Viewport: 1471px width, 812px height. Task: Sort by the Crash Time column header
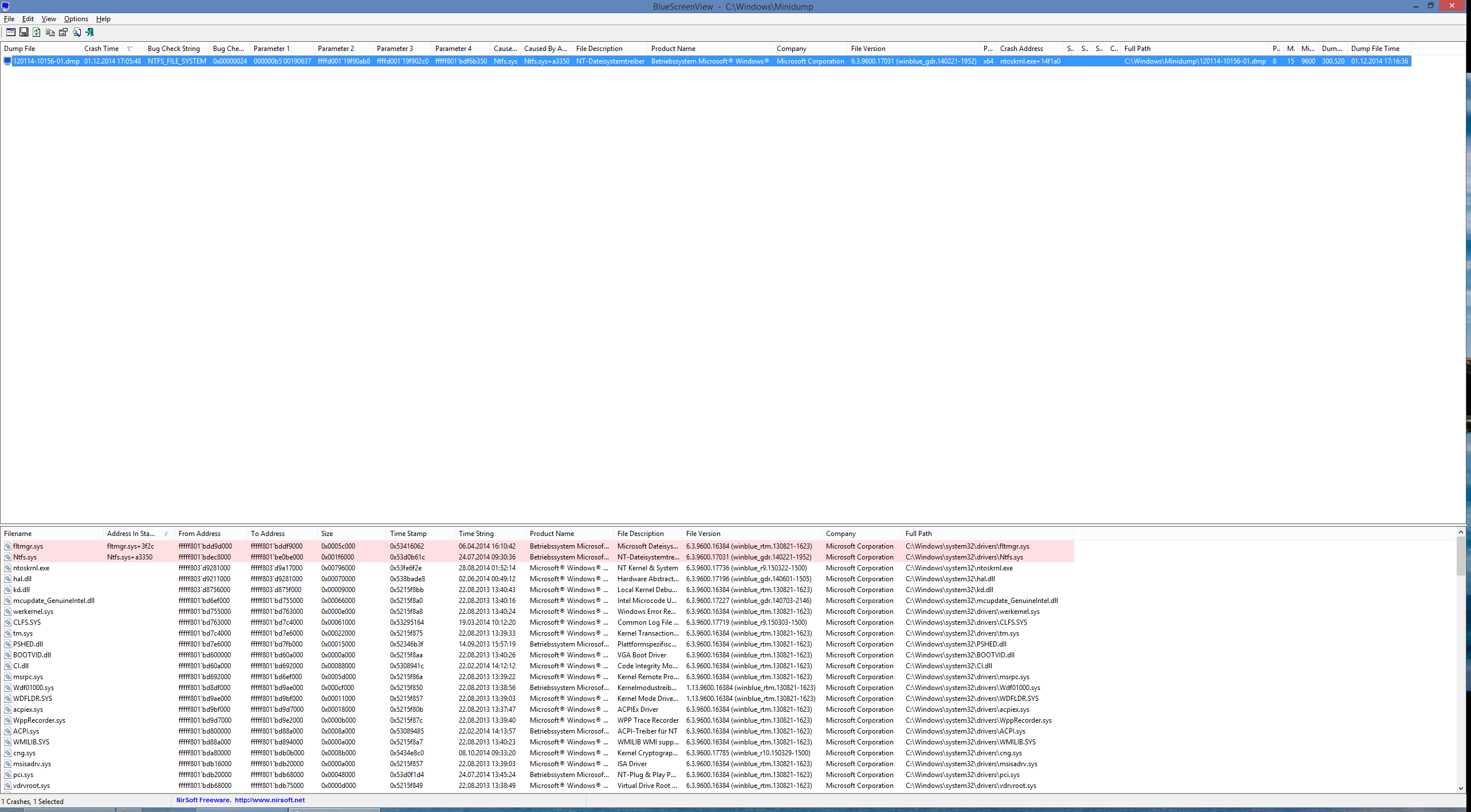102,49
